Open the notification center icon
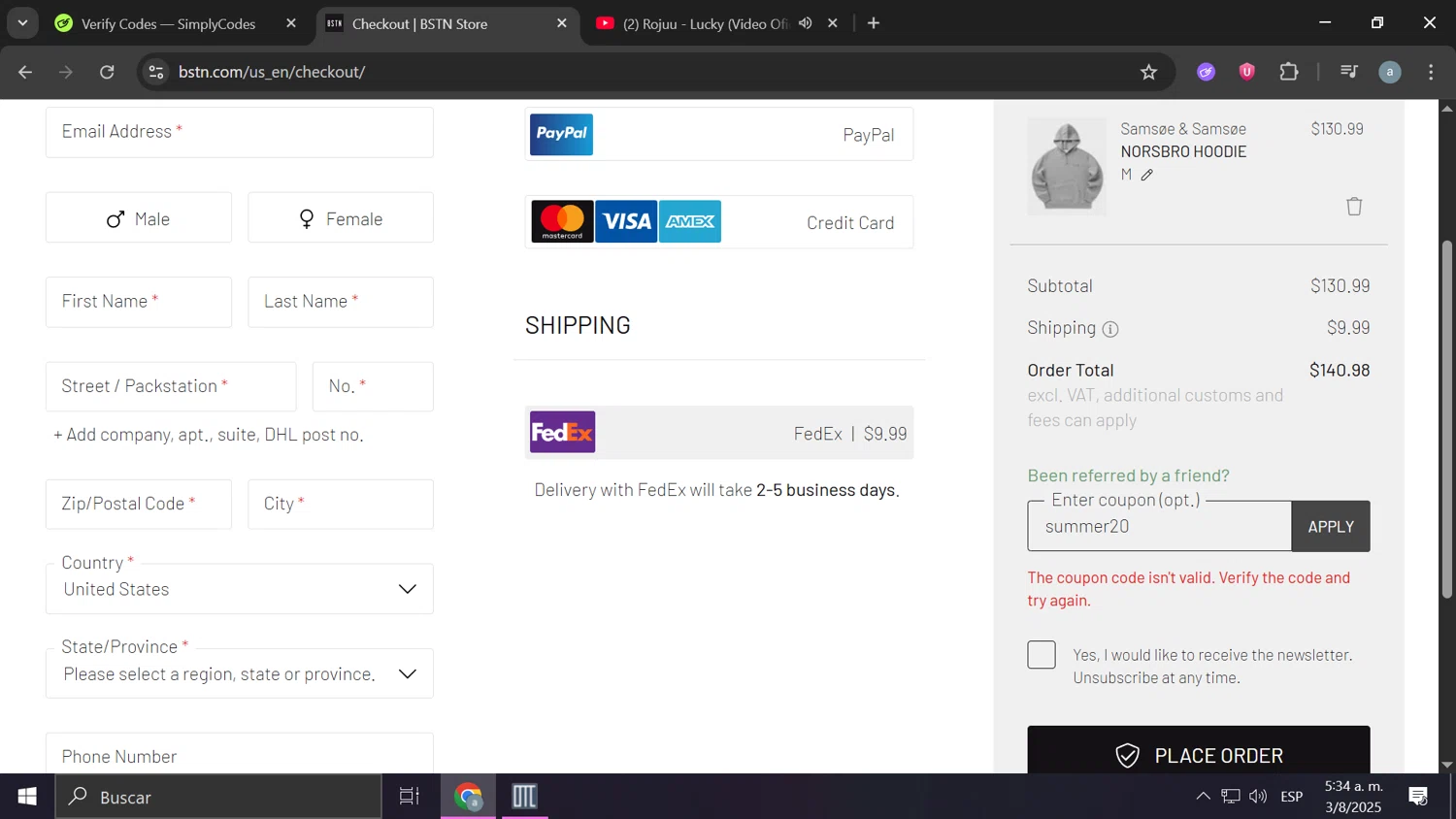1456x819 pixels. [1418, 797]
